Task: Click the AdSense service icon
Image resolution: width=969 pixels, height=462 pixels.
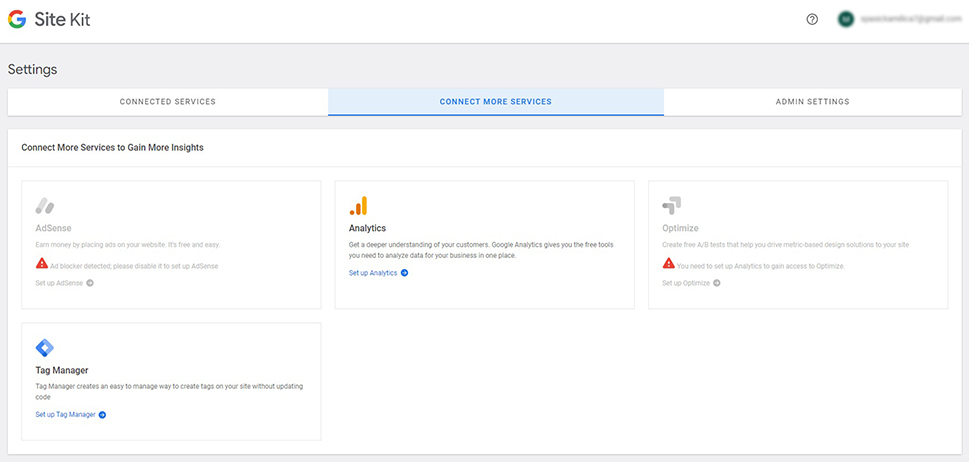Action: tap(44, 206)
